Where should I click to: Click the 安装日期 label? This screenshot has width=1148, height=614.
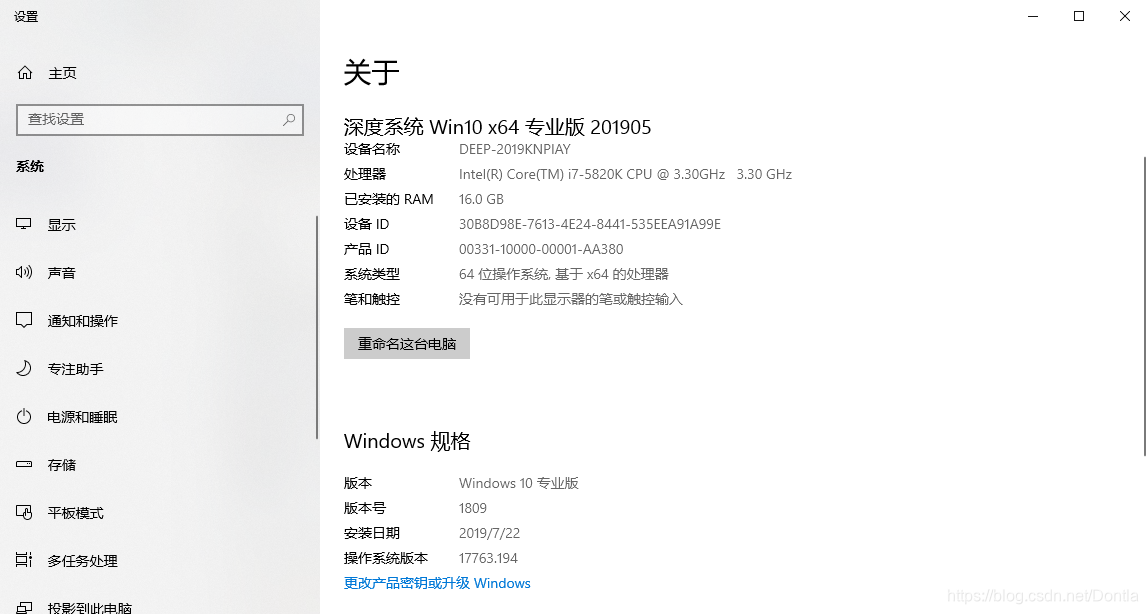[x=372, y=533]
